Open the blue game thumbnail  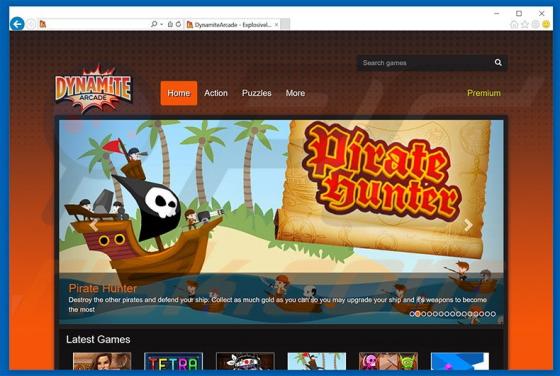(x=460, y=361)
